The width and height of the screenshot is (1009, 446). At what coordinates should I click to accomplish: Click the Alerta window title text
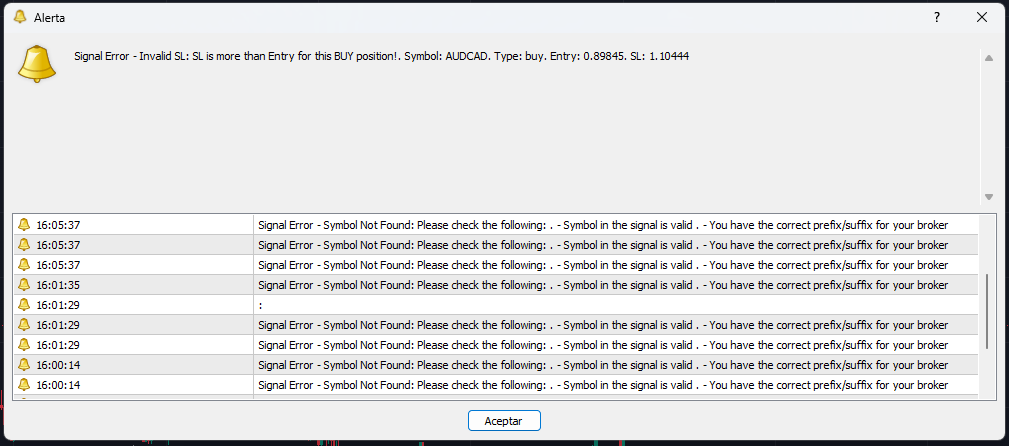[x=49, y=18]
